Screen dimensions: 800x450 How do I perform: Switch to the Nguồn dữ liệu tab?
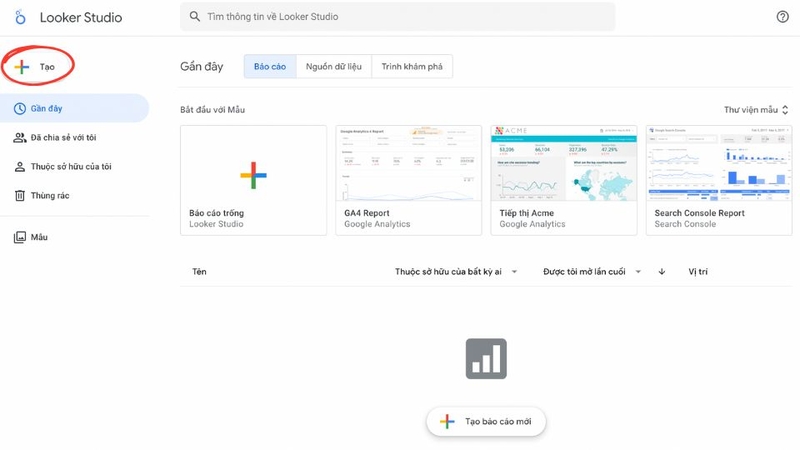point(334,66)
